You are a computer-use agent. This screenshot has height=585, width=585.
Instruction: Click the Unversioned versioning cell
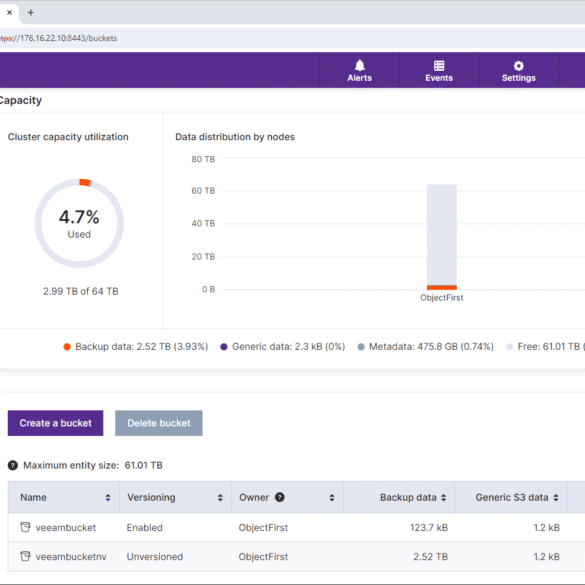pos(154,557)
